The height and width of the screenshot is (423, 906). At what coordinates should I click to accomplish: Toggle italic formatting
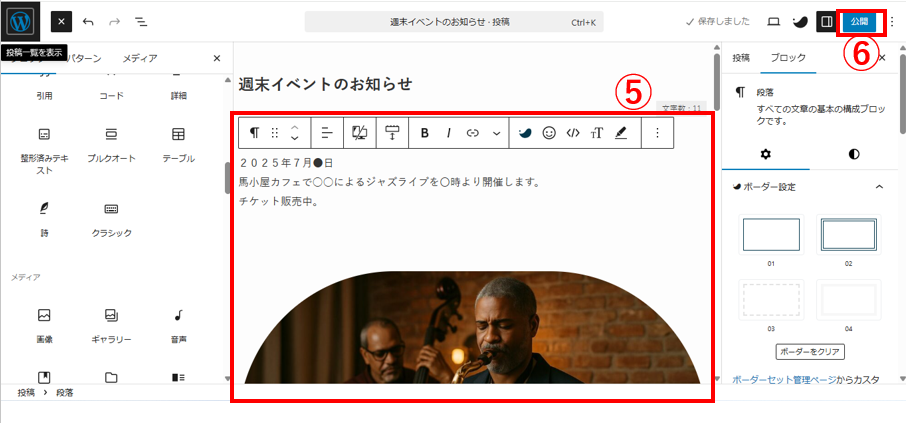pyautogui.click(x=448, y=133)
